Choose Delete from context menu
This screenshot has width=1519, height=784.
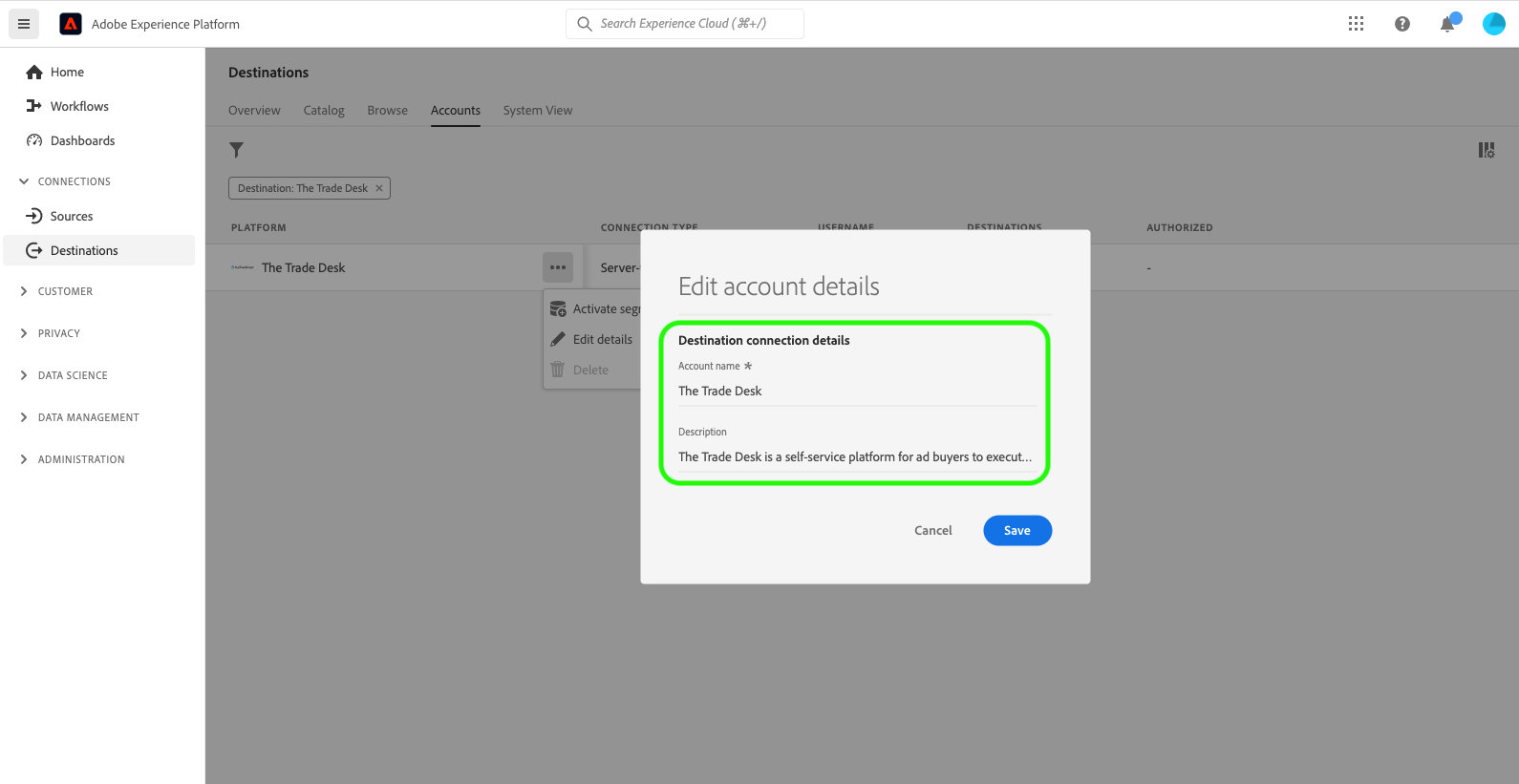pyautogui.click(x=590, y=370)
